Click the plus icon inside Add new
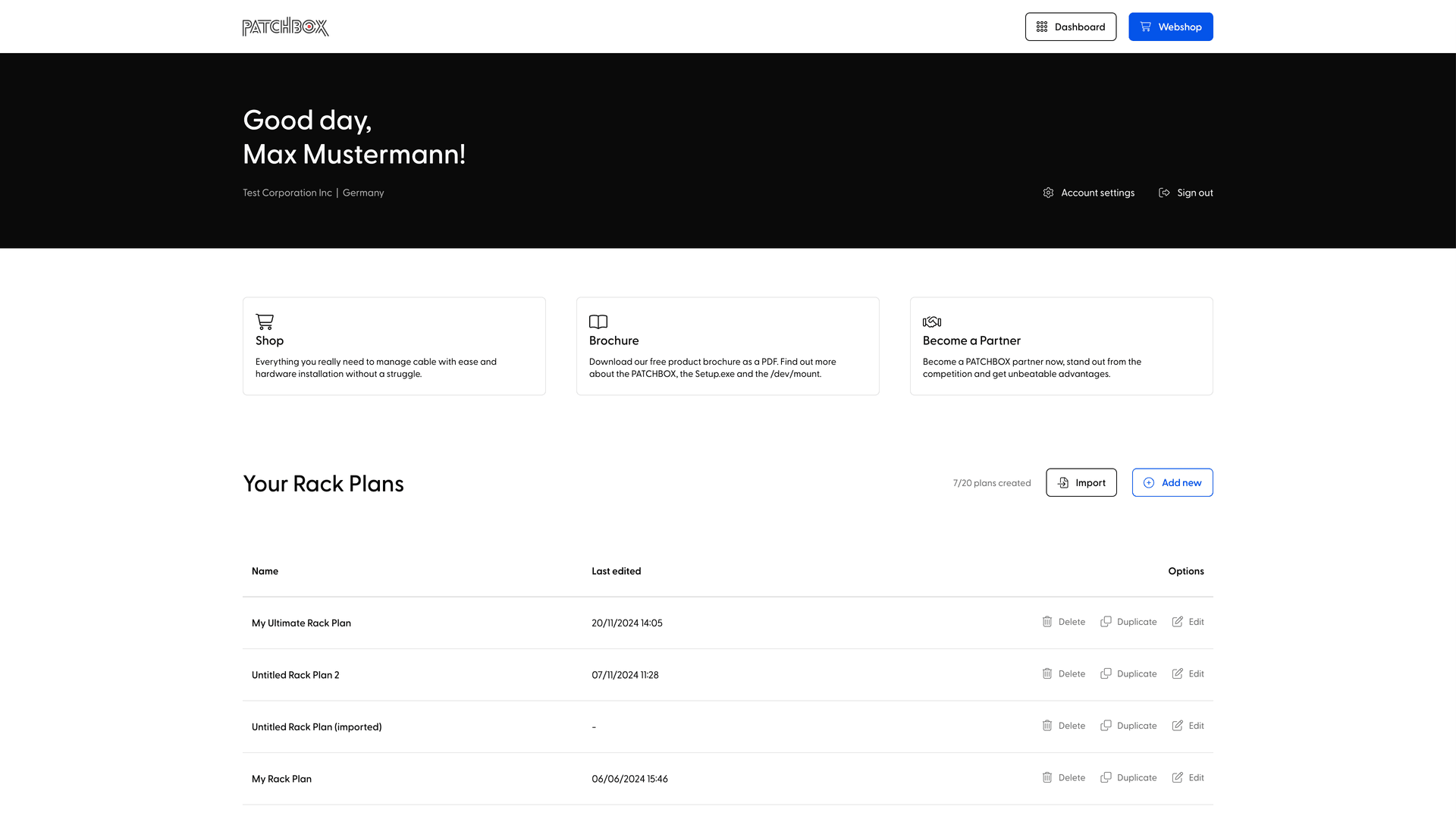The height and width of the screenshot is (819, 1456). pyautogui.click(x=1148, y=482)
